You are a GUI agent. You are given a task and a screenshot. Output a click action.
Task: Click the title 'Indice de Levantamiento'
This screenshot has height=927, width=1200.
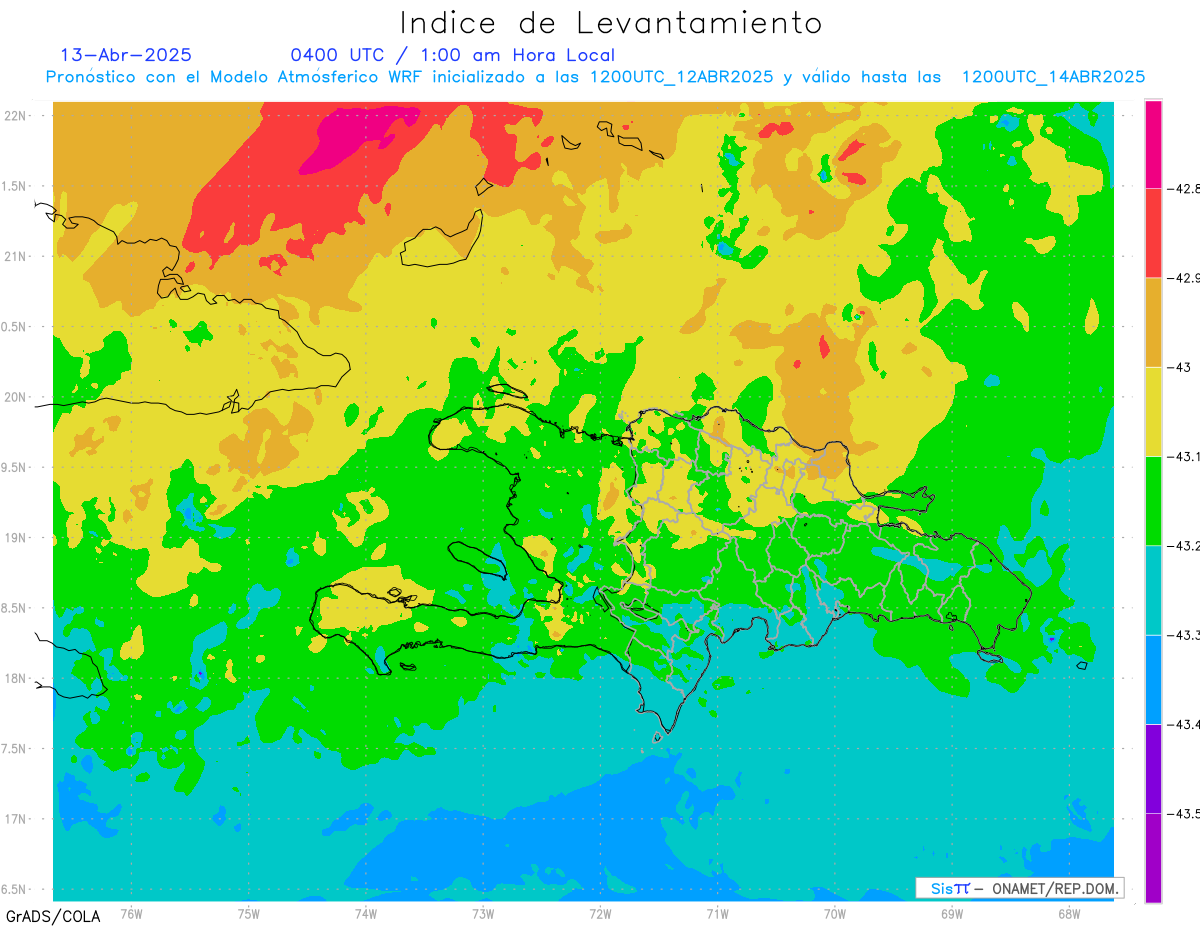tap(610, 23)
